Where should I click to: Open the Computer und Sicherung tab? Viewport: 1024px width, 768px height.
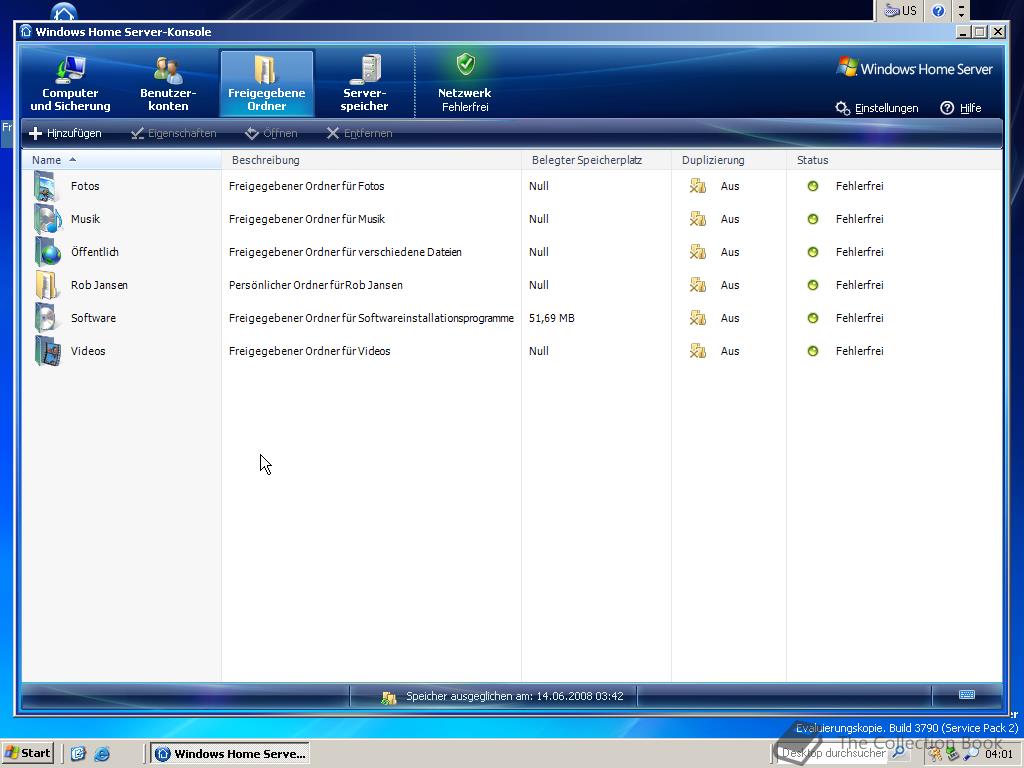tap(71, 84)
